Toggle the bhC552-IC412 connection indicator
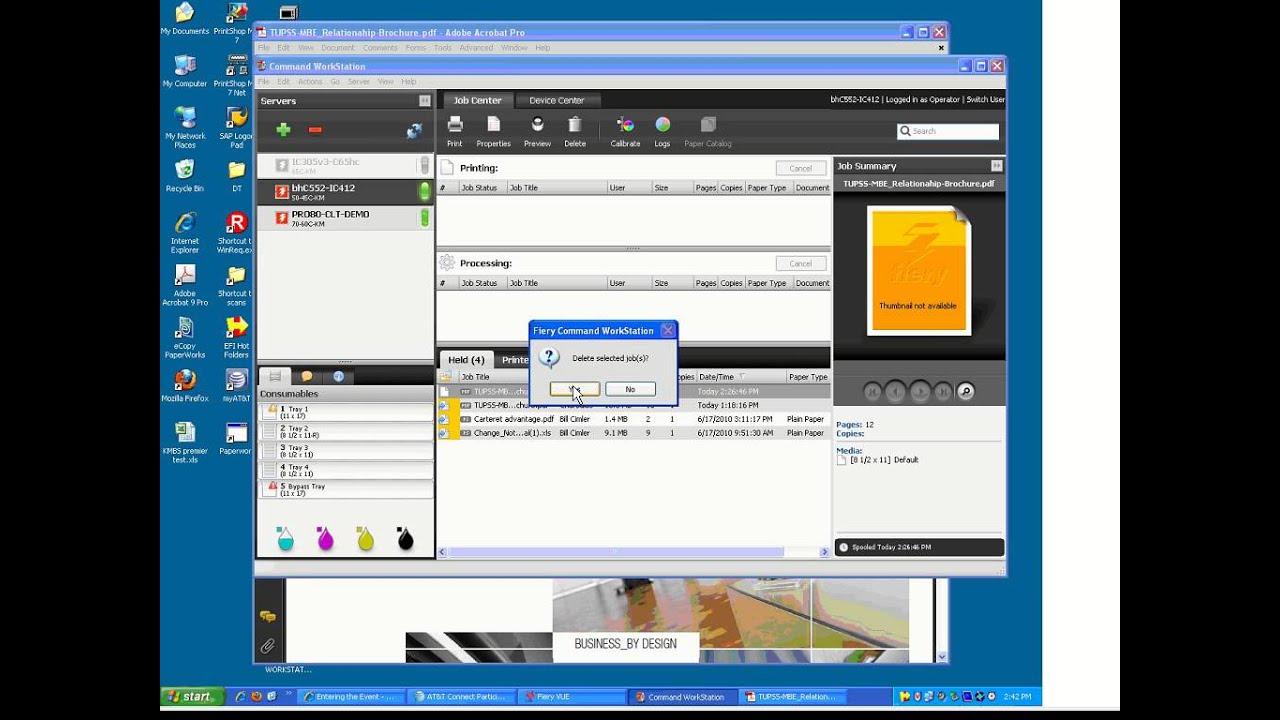 pos(425,191)
